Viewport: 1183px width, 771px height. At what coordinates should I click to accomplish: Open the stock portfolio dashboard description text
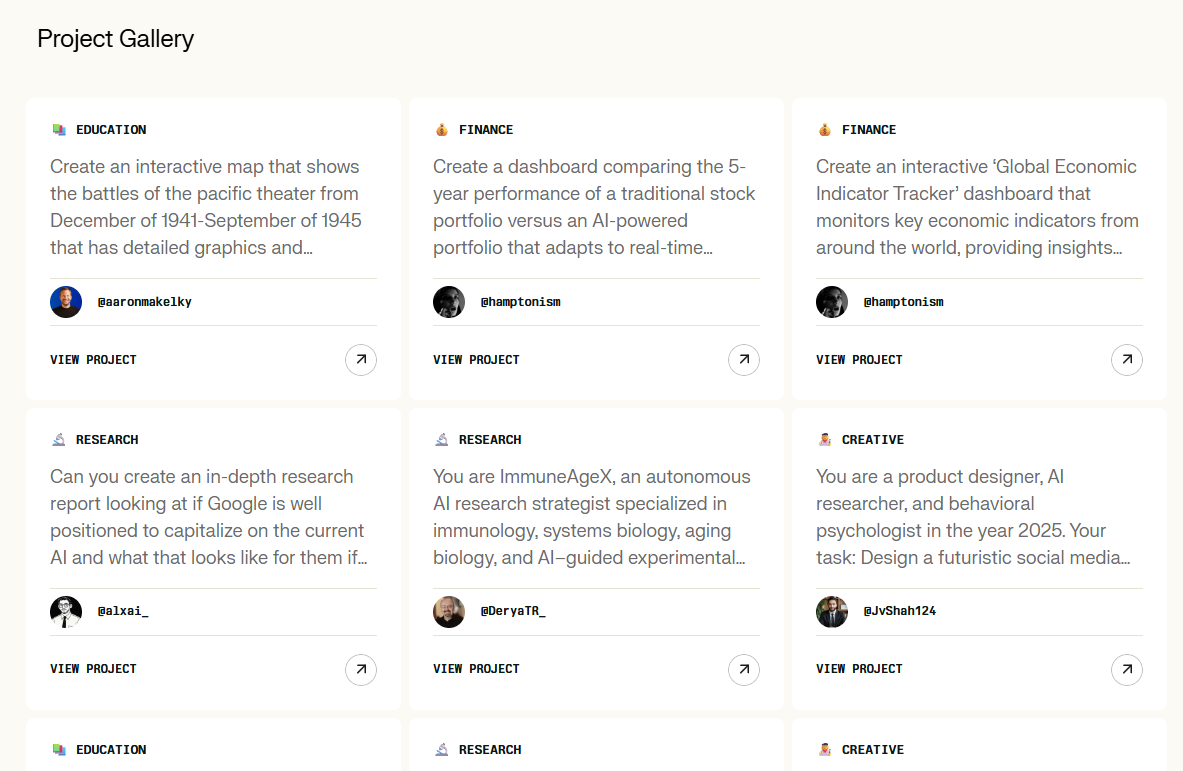(595, 207)
